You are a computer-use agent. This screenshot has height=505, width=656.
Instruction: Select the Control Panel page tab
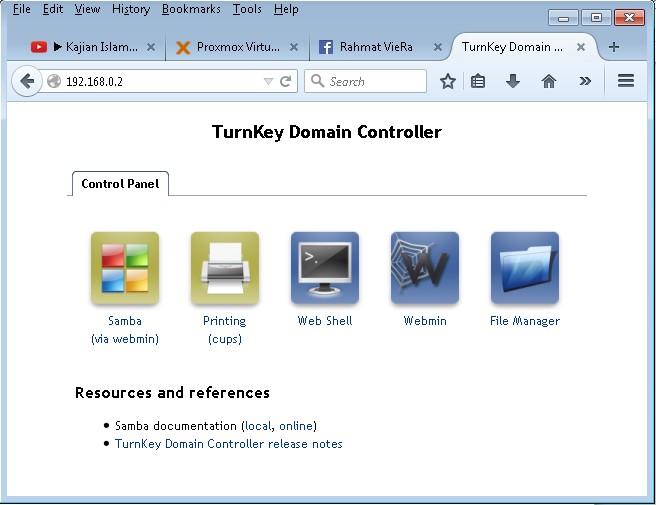[120, 184]
